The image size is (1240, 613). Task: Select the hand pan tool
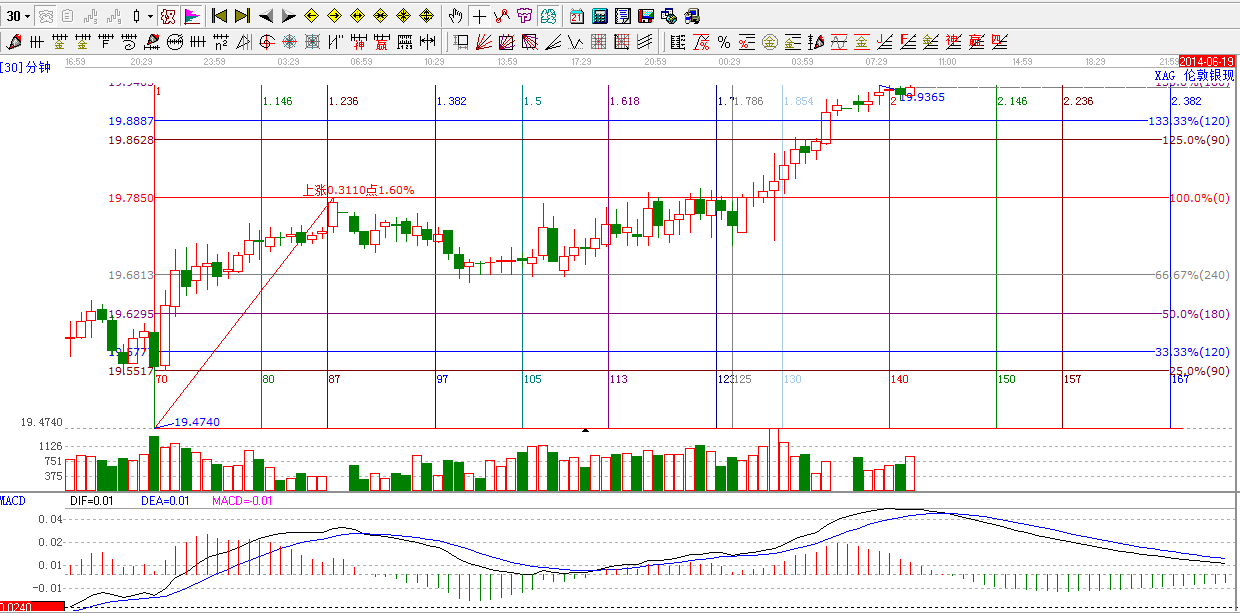click(x=456, y=16)
